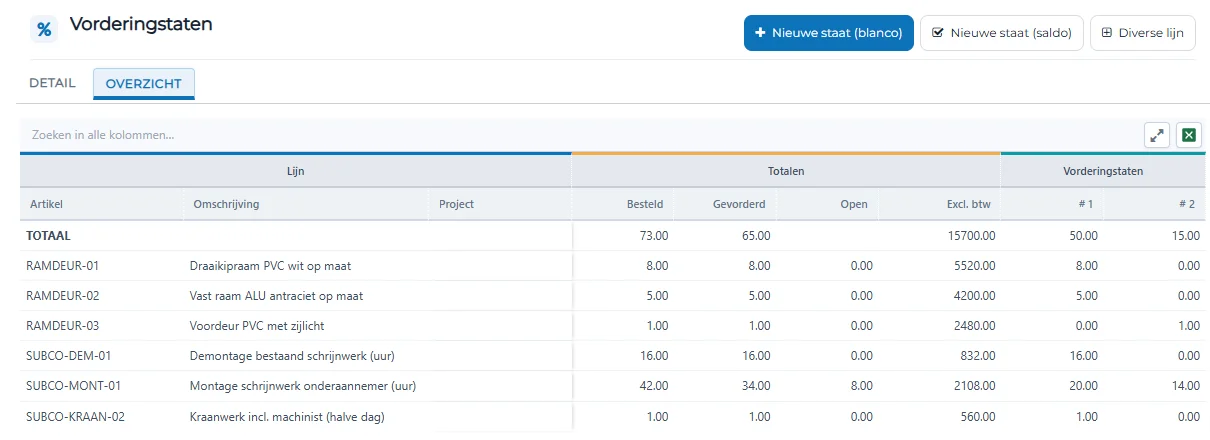Select article RAMDEUR-03
Image resolution: width=1210 pixels, height=440 pixels.
coord(64,326)
